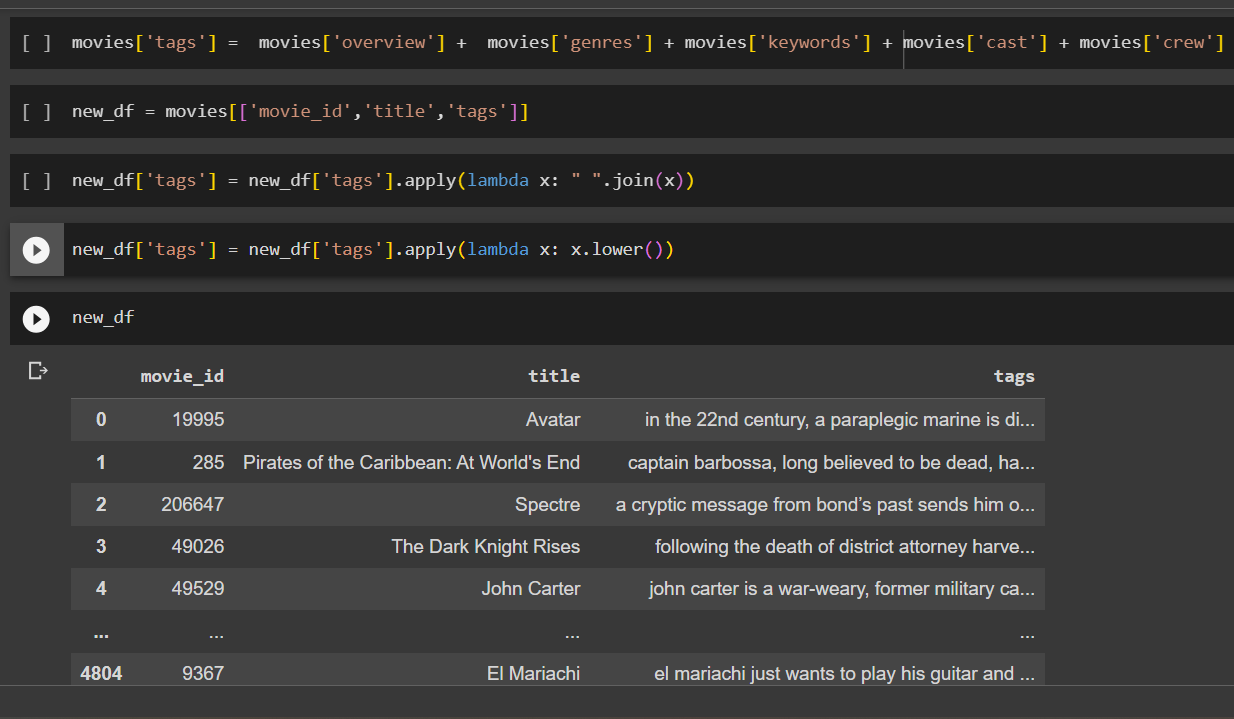Image resolution: width=1234 pixels, height=719 pixels.
Task: Select the movie_id column header
Action: coord(182,376)
